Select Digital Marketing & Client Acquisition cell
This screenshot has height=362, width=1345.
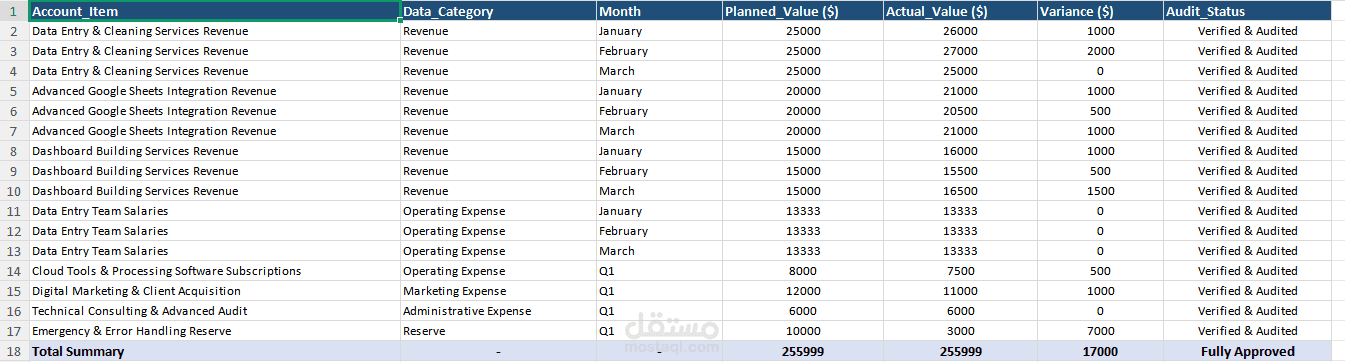click(214, 291)
